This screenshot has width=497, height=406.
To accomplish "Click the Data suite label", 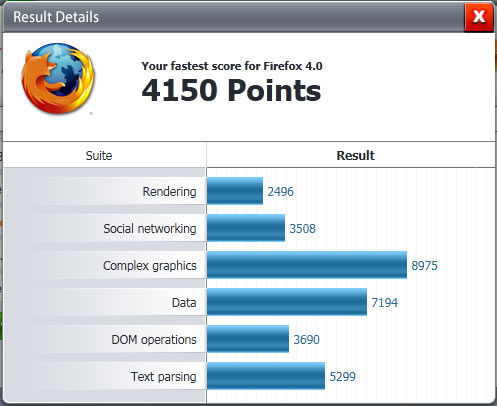I will point(184,303).
